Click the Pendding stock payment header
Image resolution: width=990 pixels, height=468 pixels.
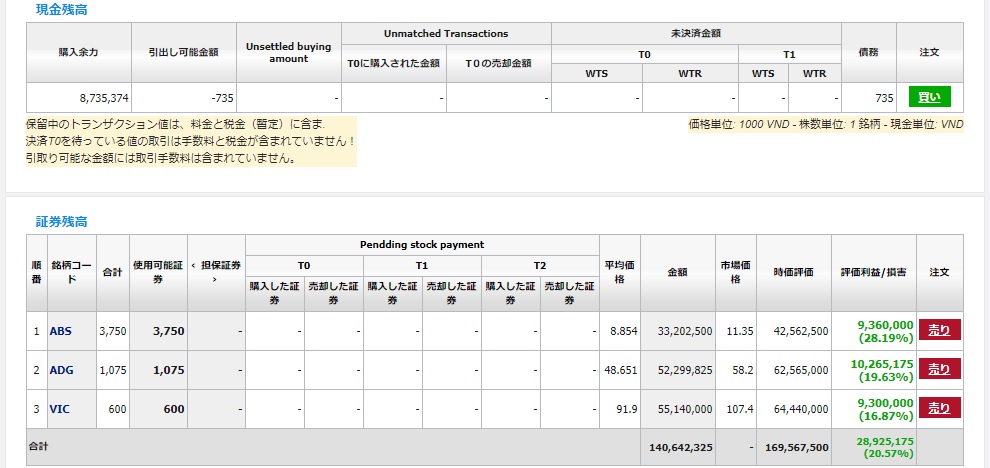pyautogui.click(x=421, y=245)
